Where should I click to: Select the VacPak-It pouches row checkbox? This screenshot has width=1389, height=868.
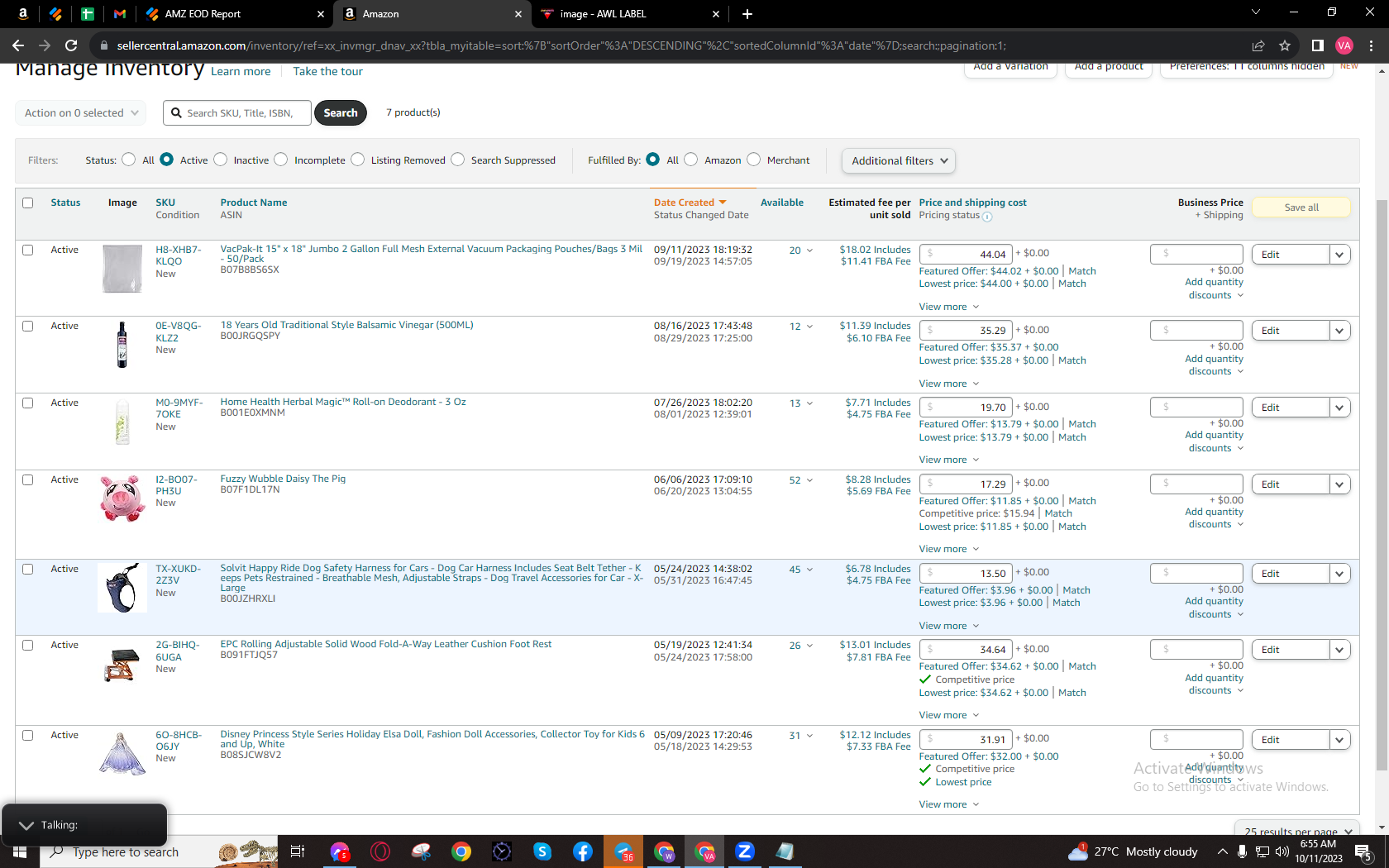click(x=28, y=250)
